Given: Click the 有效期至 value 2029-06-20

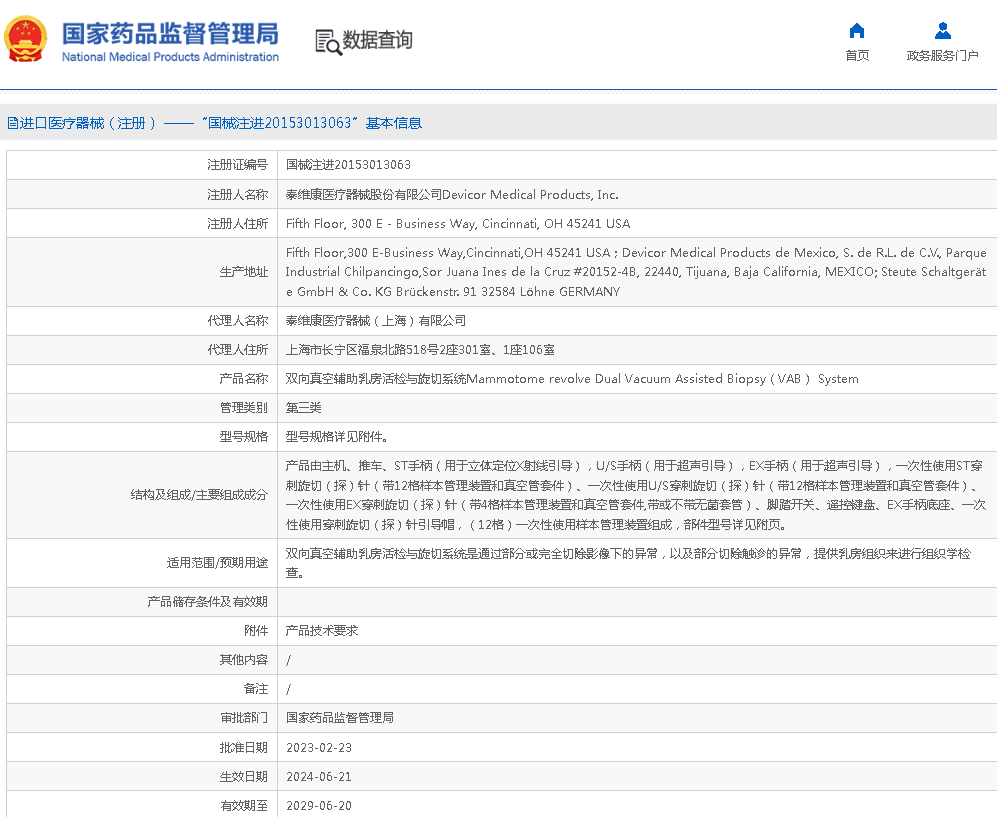Looking at the screenshot, I should (319, 806).
